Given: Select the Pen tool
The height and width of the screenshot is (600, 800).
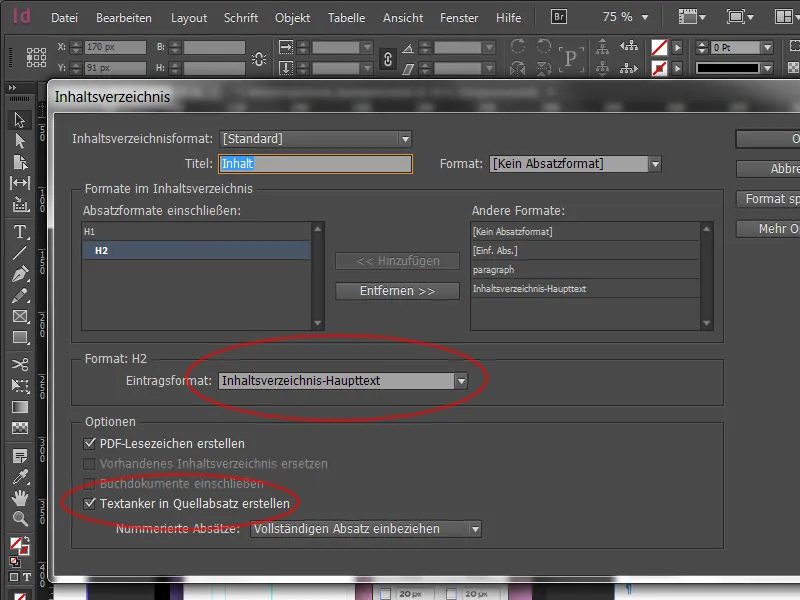Looking at the screenshot, I should tap(20, 274).
